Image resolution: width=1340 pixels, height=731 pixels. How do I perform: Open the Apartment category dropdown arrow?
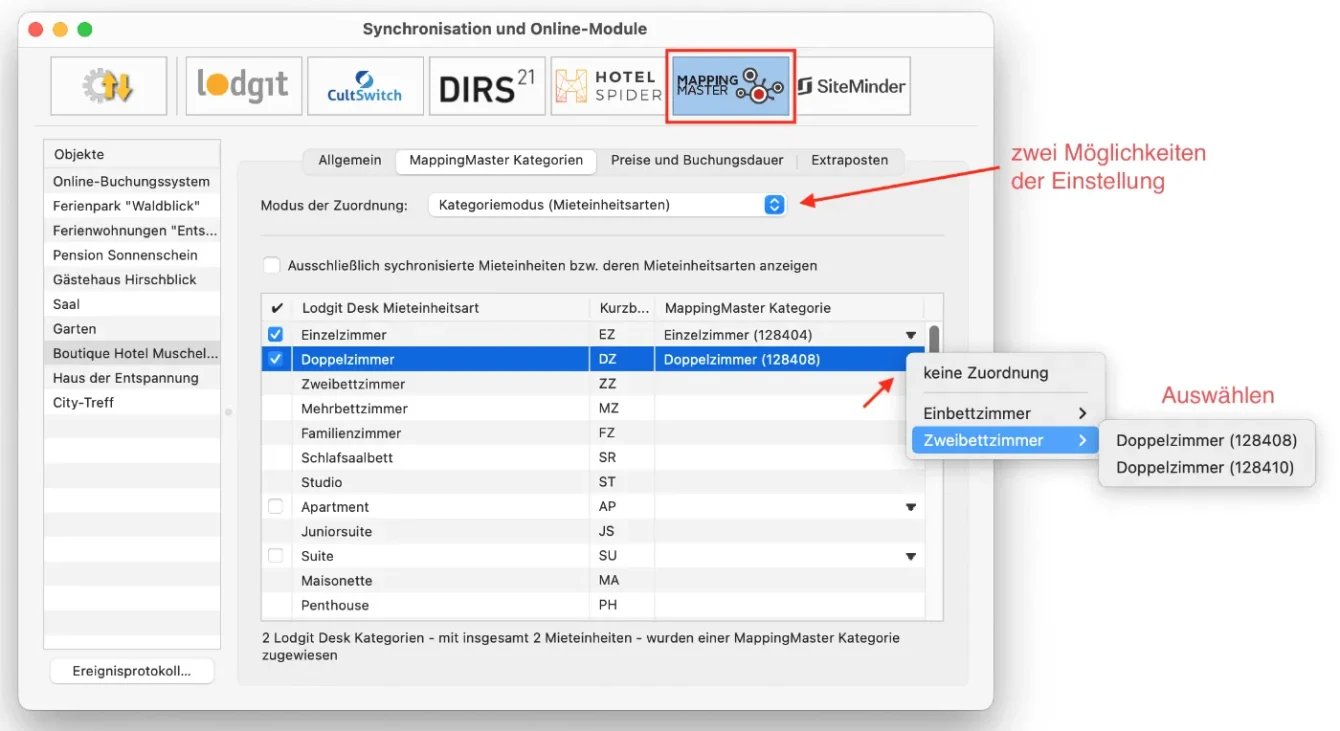(910, 508)
